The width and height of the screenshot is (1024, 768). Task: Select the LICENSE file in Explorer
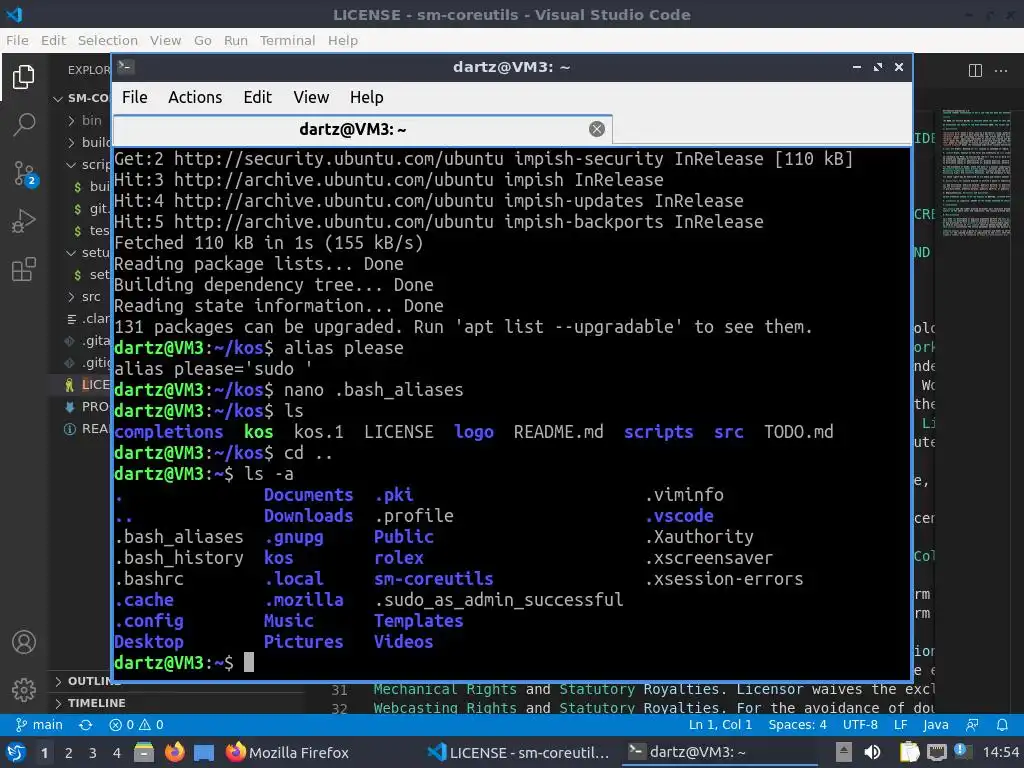click(x=81, y=385)
